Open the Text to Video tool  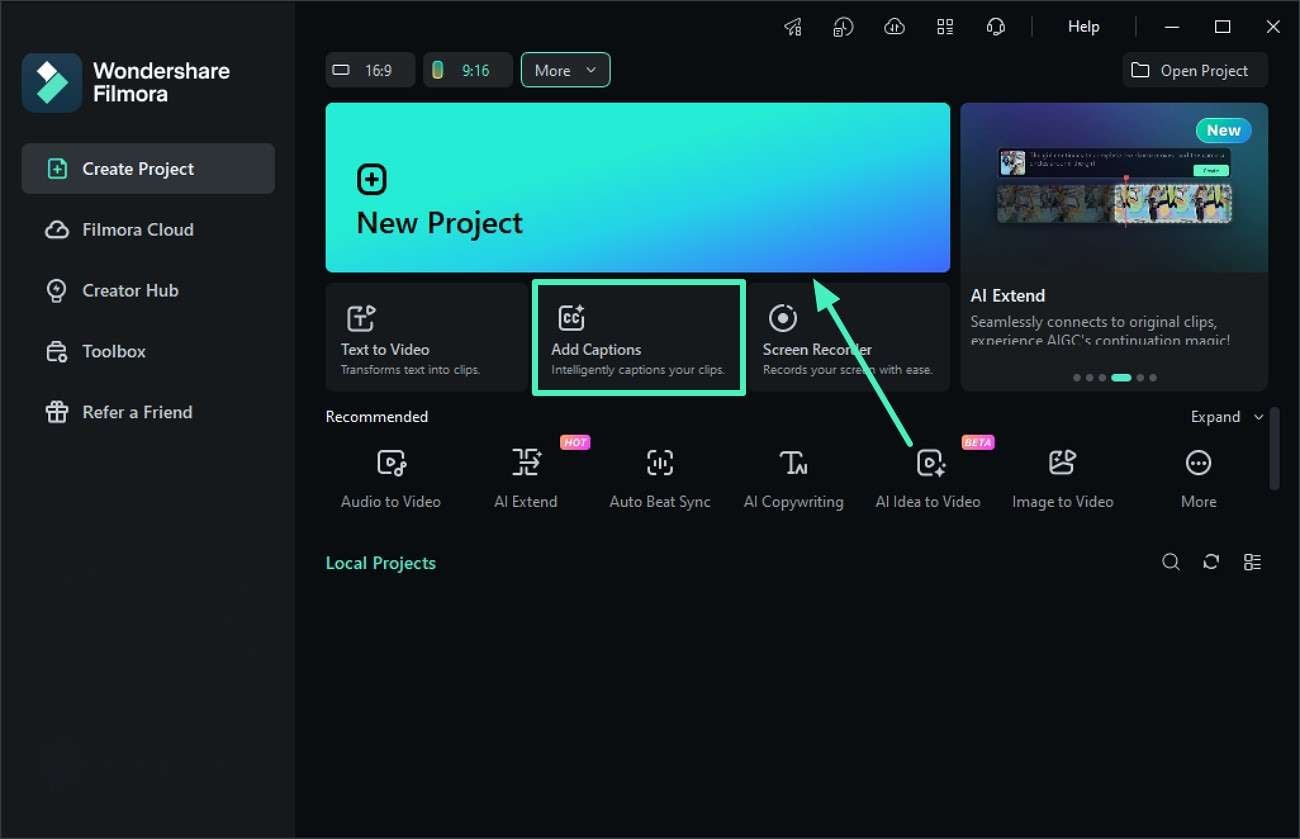(x=426, y=337)
